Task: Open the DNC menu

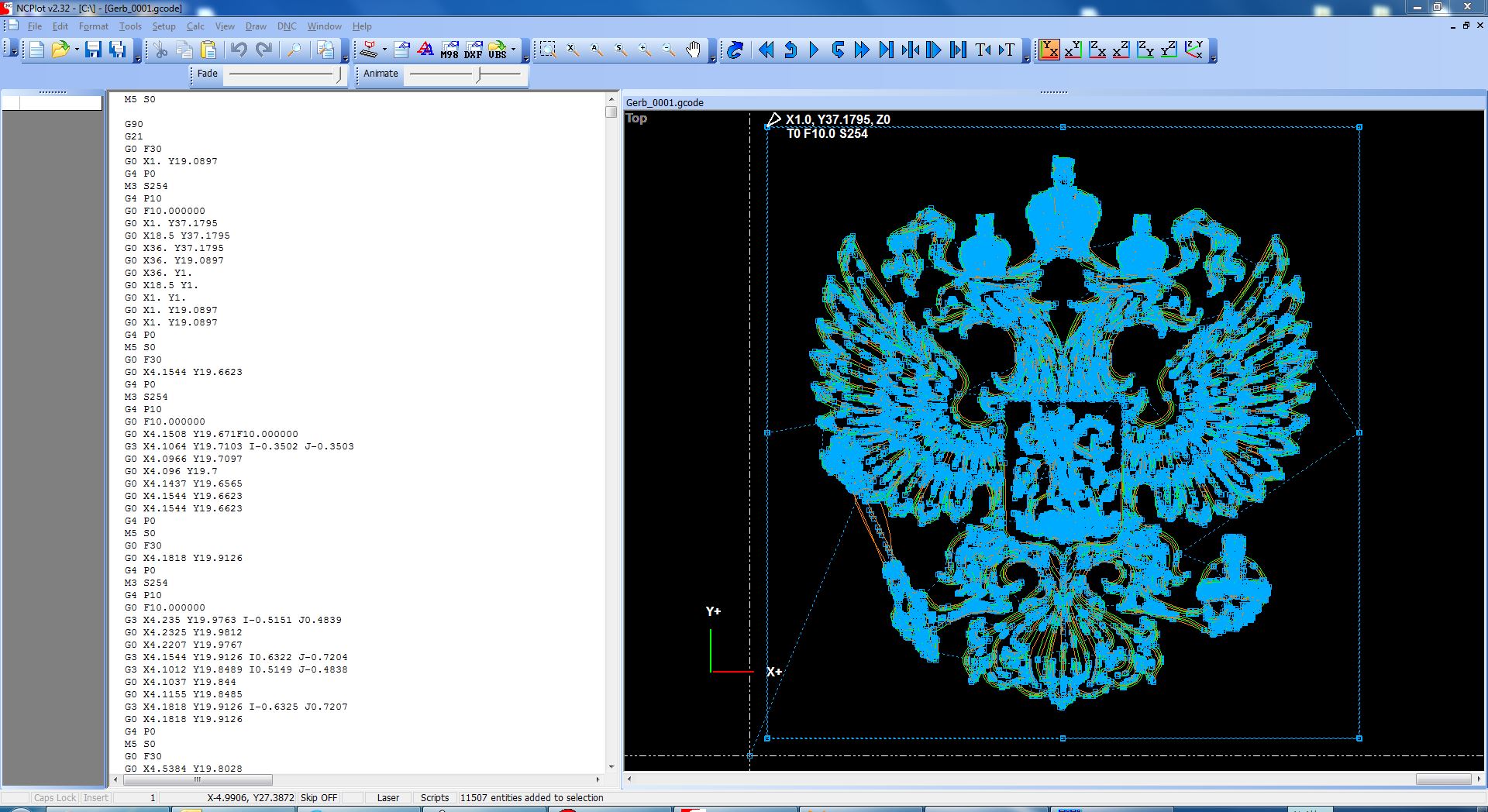Action: 287,26
